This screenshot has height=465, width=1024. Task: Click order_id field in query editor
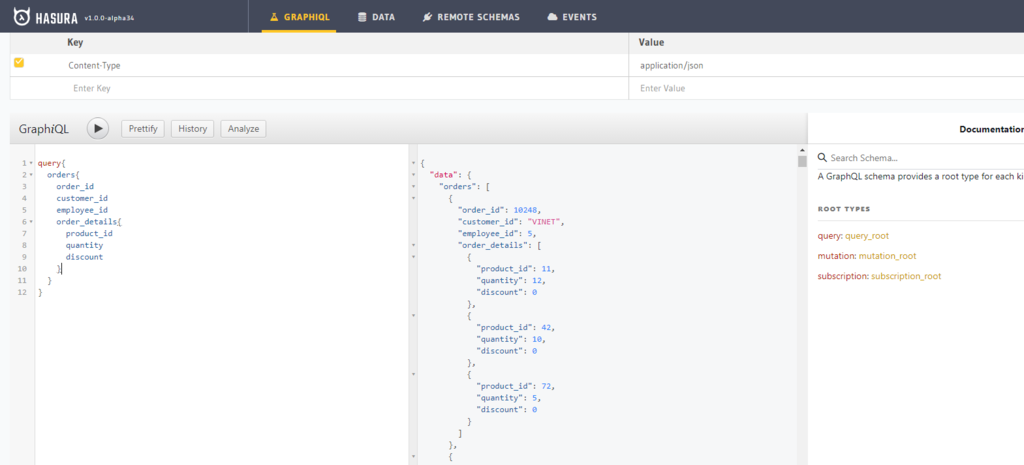coord(75,186)
